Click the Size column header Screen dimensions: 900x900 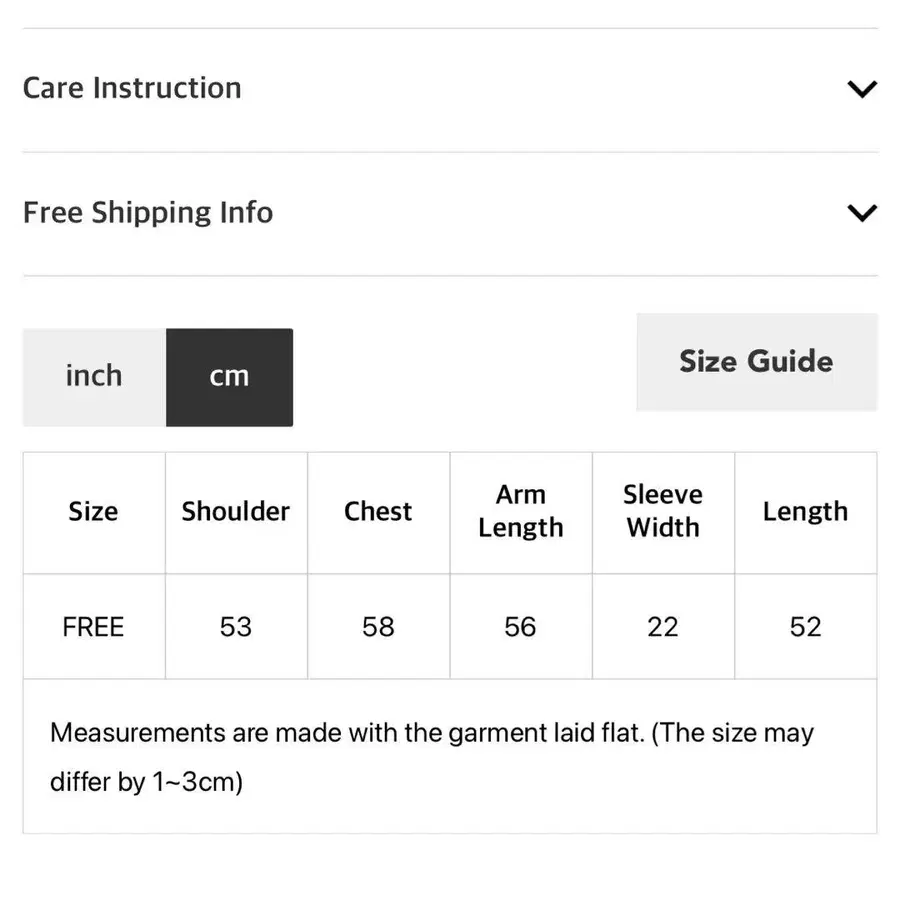point(93,512)
